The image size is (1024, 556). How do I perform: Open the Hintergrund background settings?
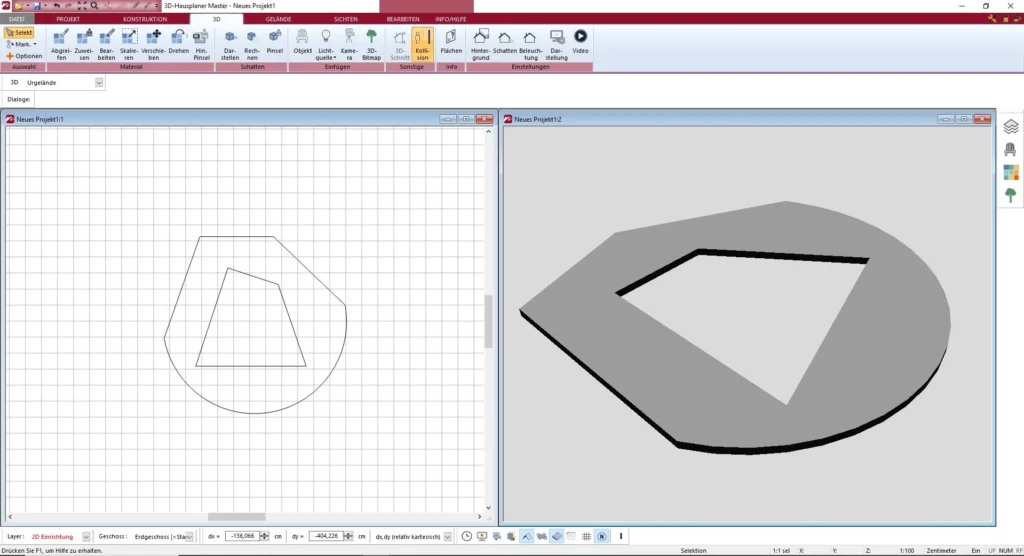[481, 44]
